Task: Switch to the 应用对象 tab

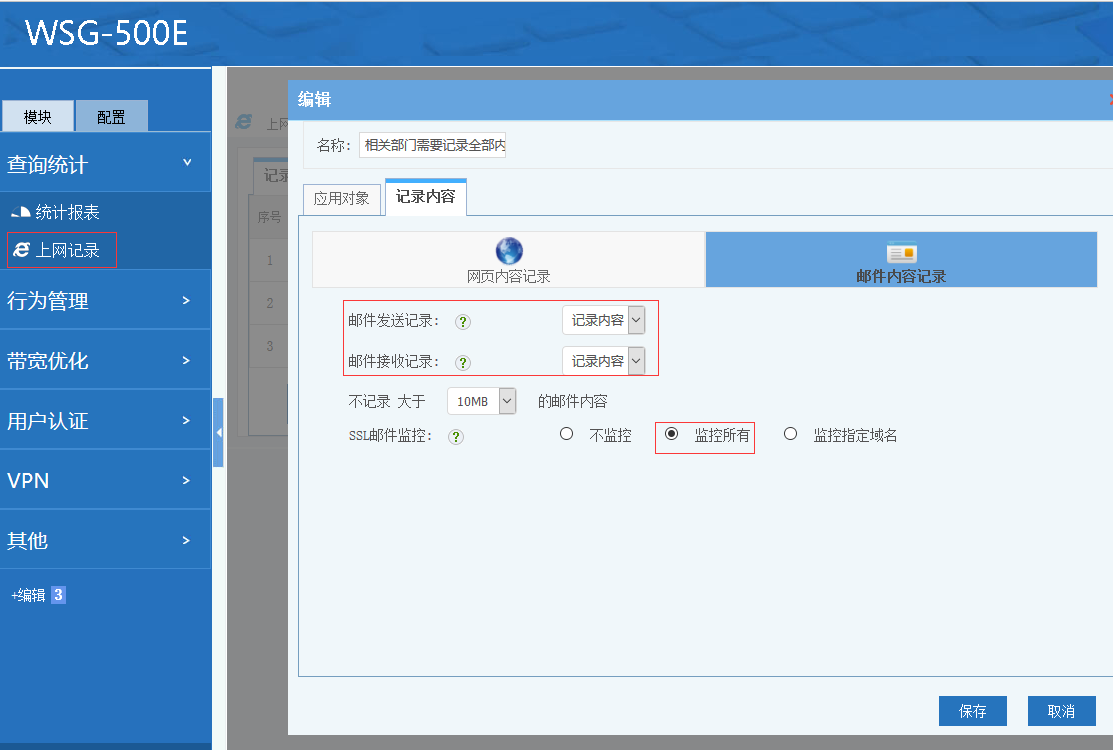Action: [x=341, y=198]
